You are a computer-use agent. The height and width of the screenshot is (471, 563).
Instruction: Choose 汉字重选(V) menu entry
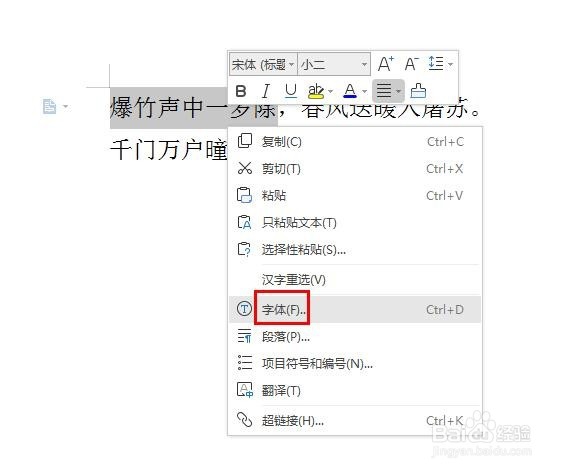355,280
